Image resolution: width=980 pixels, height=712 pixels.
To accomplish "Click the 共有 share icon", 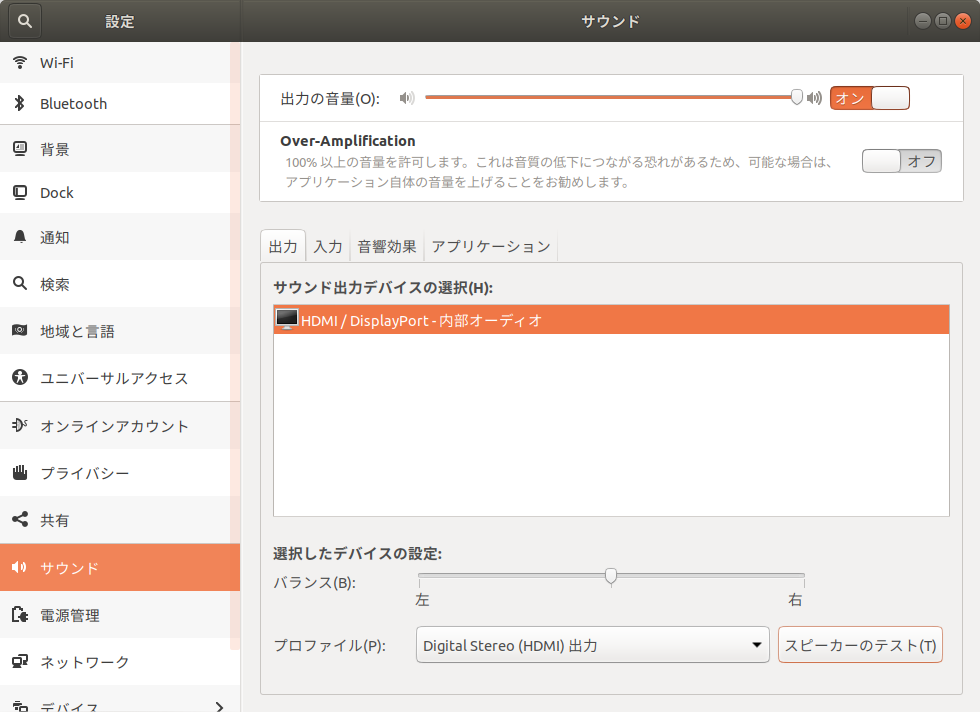I will tap(20, 519).
